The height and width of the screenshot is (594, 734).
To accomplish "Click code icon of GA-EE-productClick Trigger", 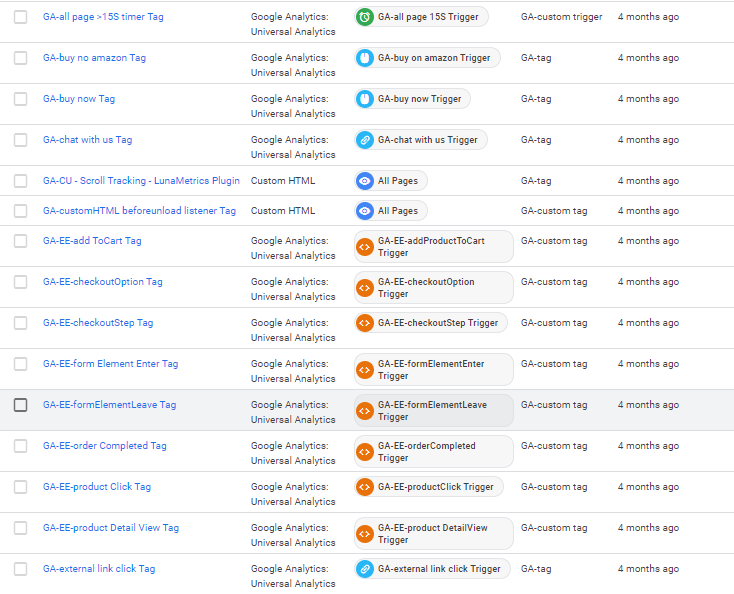I will coord(365,487).
